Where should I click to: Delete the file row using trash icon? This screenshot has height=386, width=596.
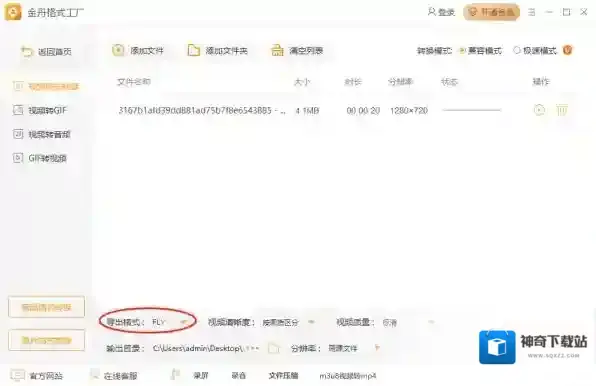(x=562, y=110)
